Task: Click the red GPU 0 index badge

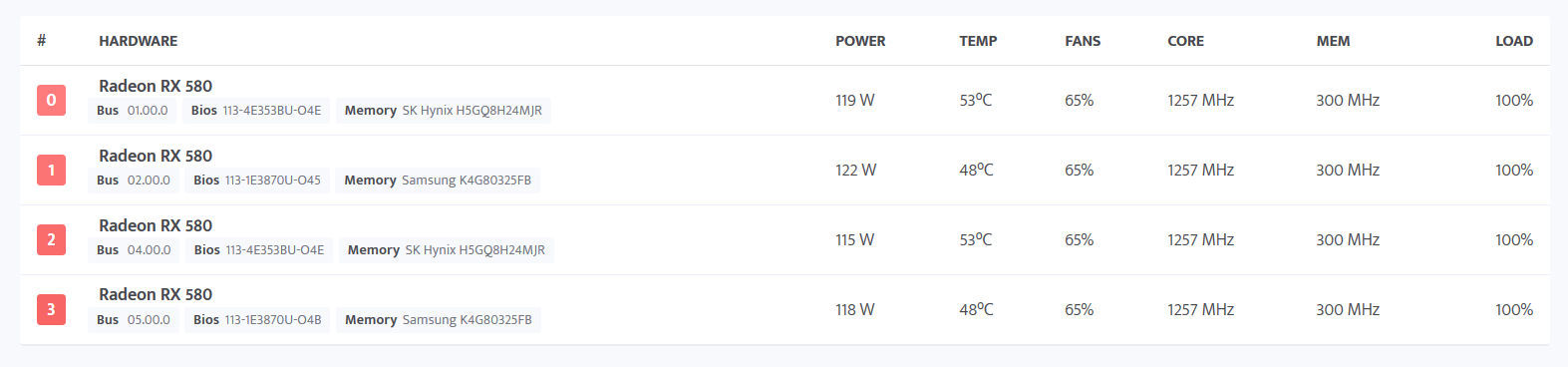Action: (52, 100)
